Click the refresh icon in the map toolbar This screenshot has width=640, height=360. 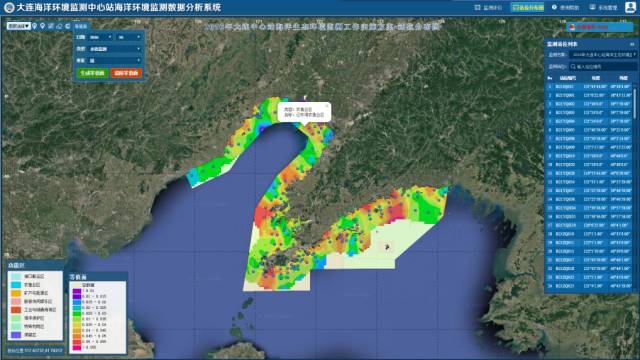pos(68,26)
